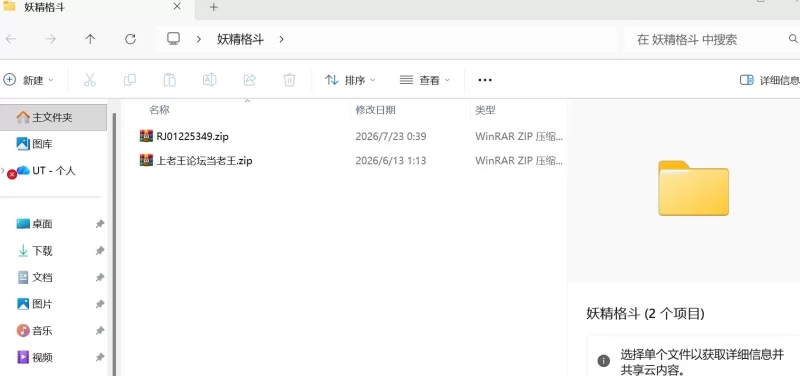
Task: Click the pin icon beside 音乐
Action: pyautogui.click(x=100, y=331)
